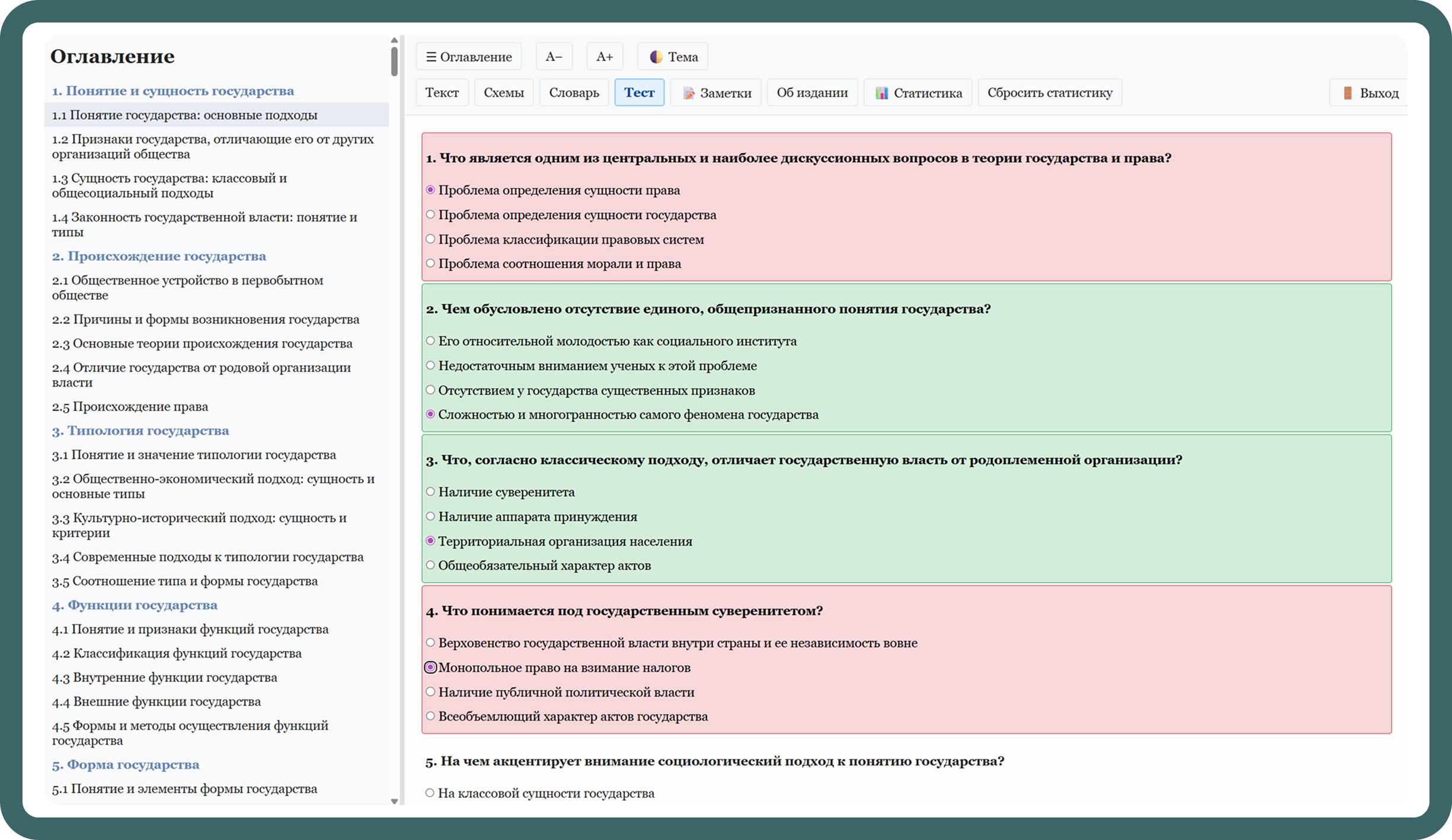Switch to the Схемы tab
The height and width of the screenshot is (840, 1452).
503,93
